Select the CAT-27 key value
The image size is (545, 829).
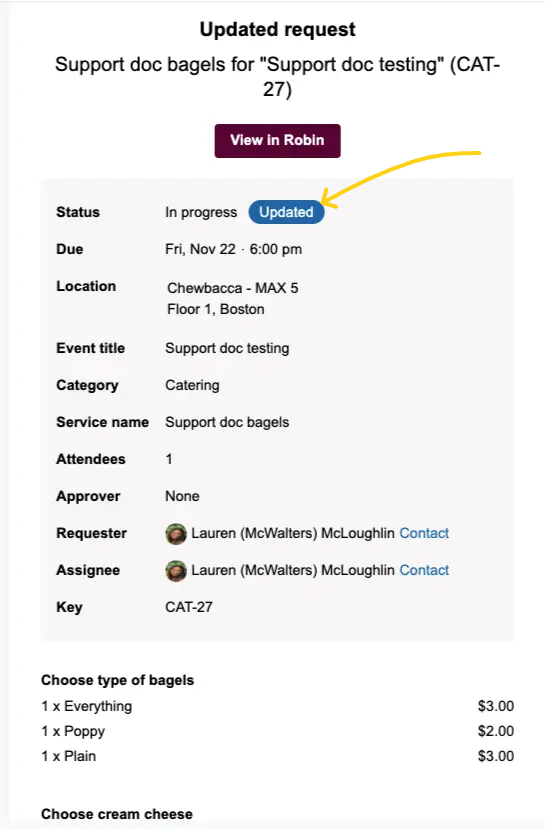(189, 607)
